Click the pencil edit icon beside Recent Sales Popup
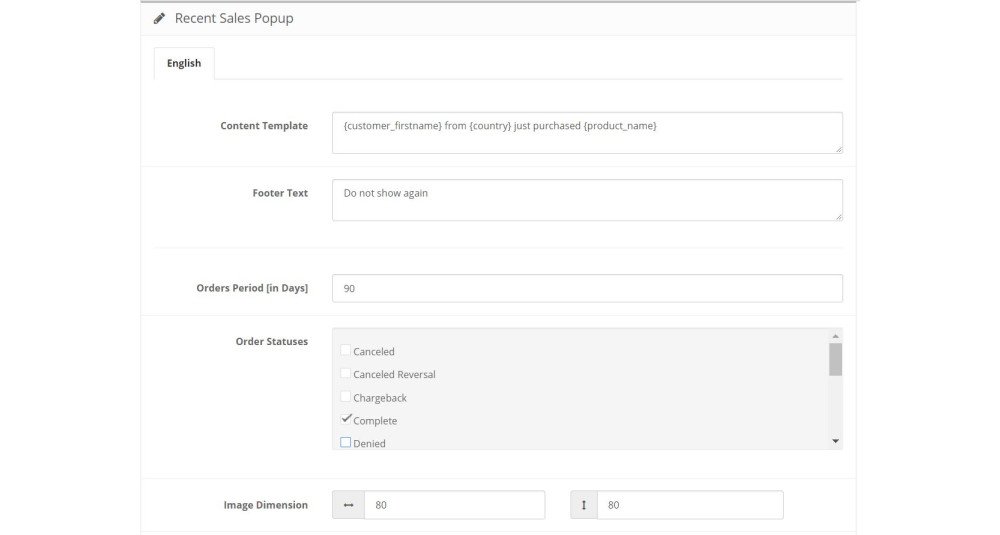The height and width of the screenshot is (535, 1000). [159, 18]
